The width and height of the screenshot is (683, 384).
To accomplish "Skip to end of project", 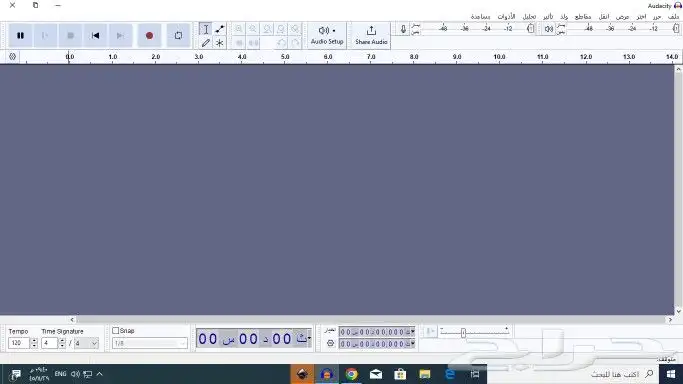I will pyautogui.click(x=120, y=35).
